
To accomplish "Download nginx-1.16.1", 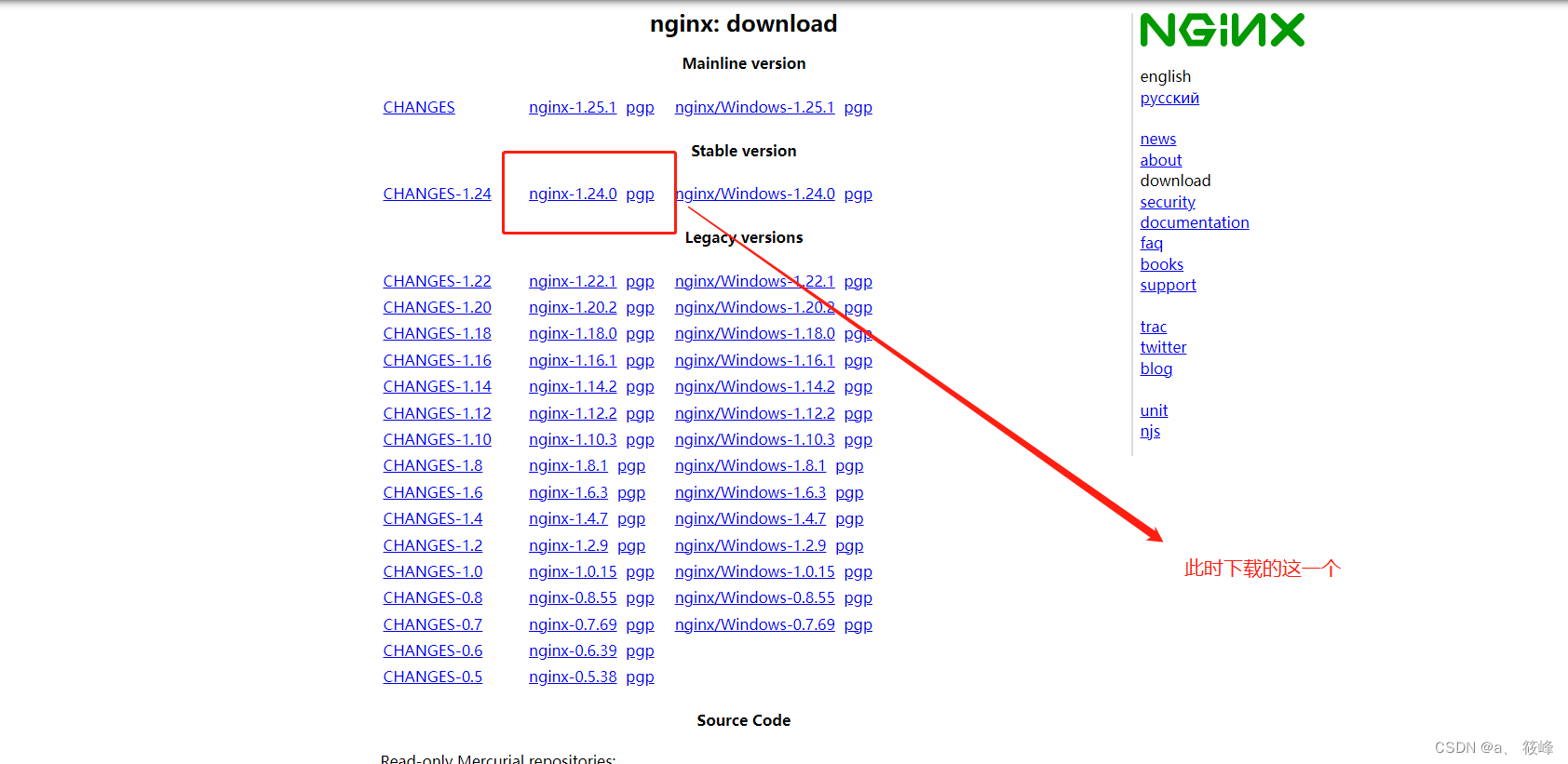I will [x=573, y=360].
